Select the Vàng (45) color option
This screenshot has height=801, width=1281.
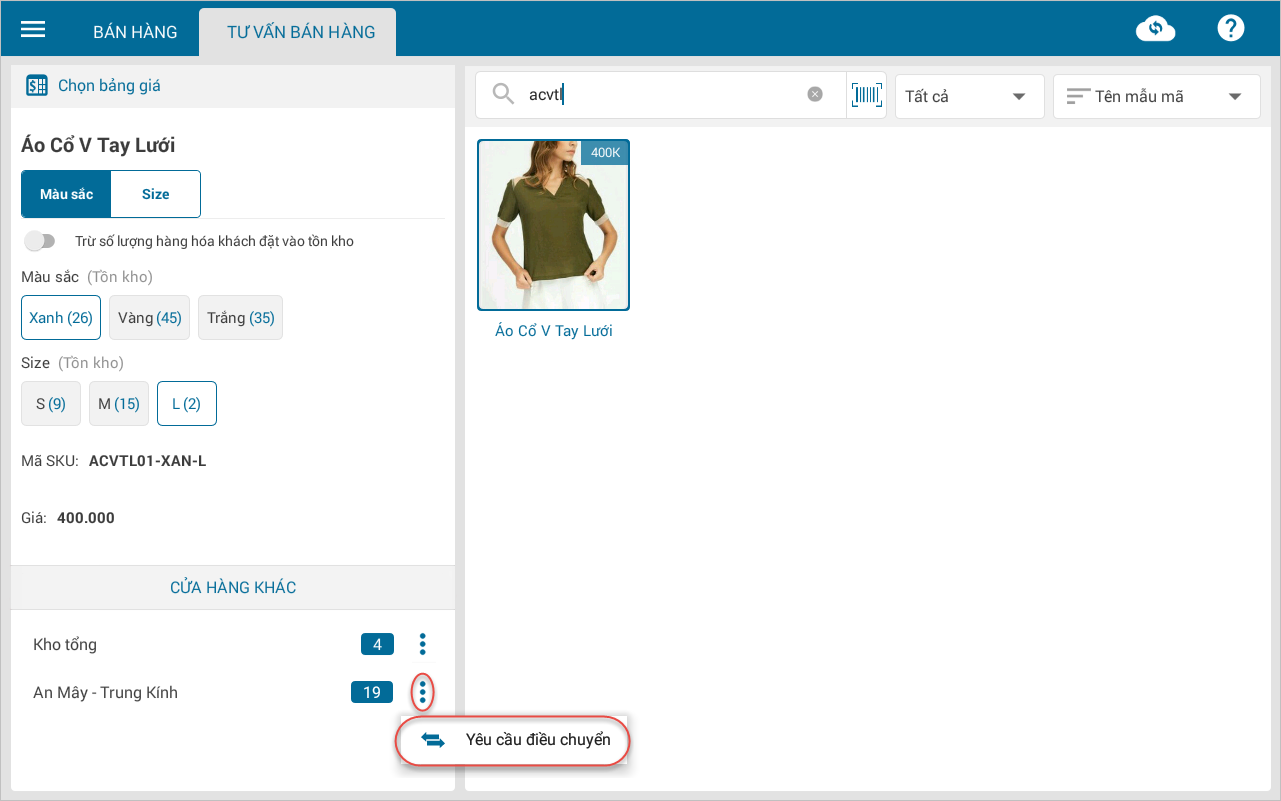149,318
